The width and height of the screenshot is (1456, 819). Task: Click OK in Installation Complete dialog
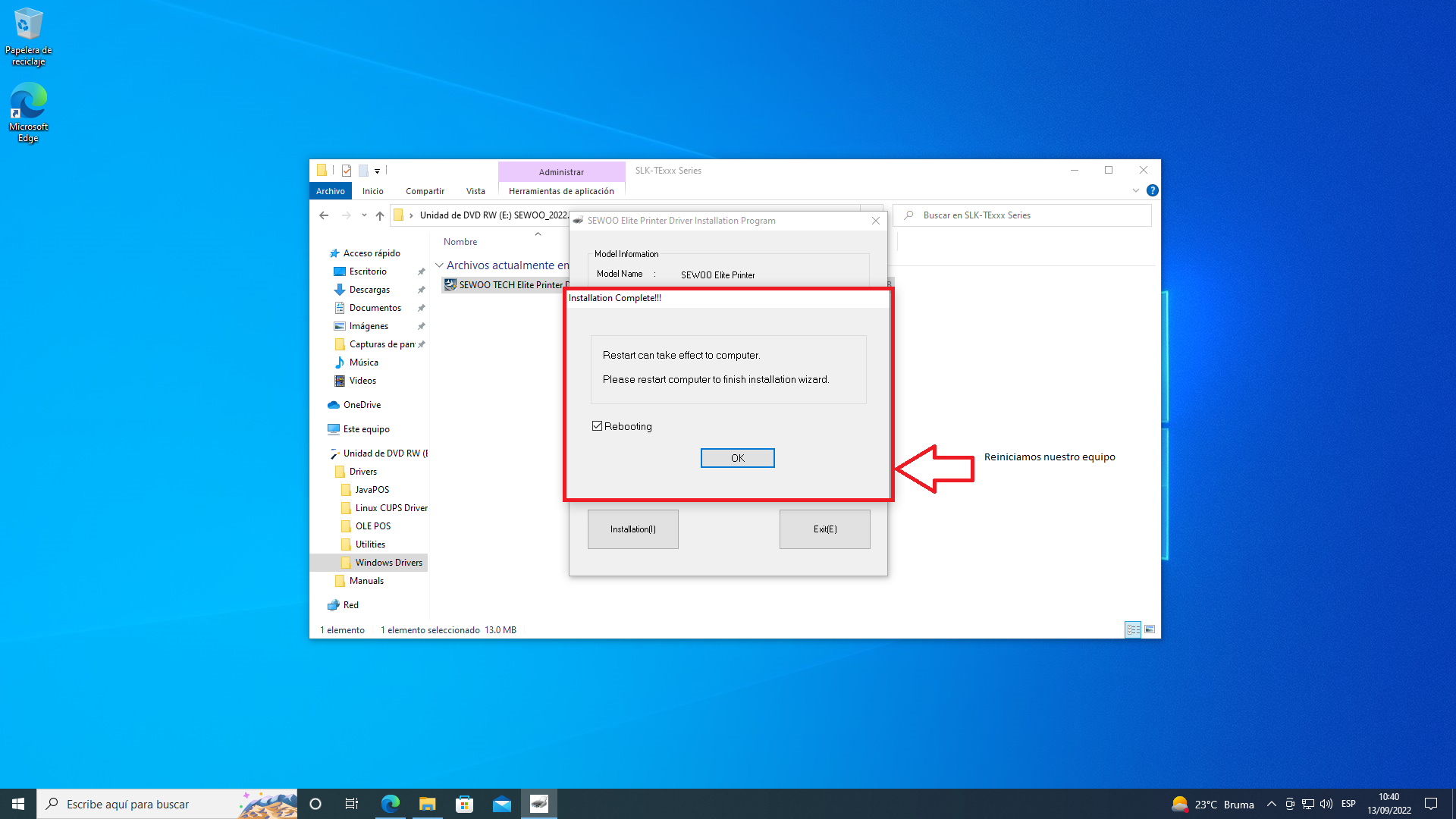[x=737, y=458]
